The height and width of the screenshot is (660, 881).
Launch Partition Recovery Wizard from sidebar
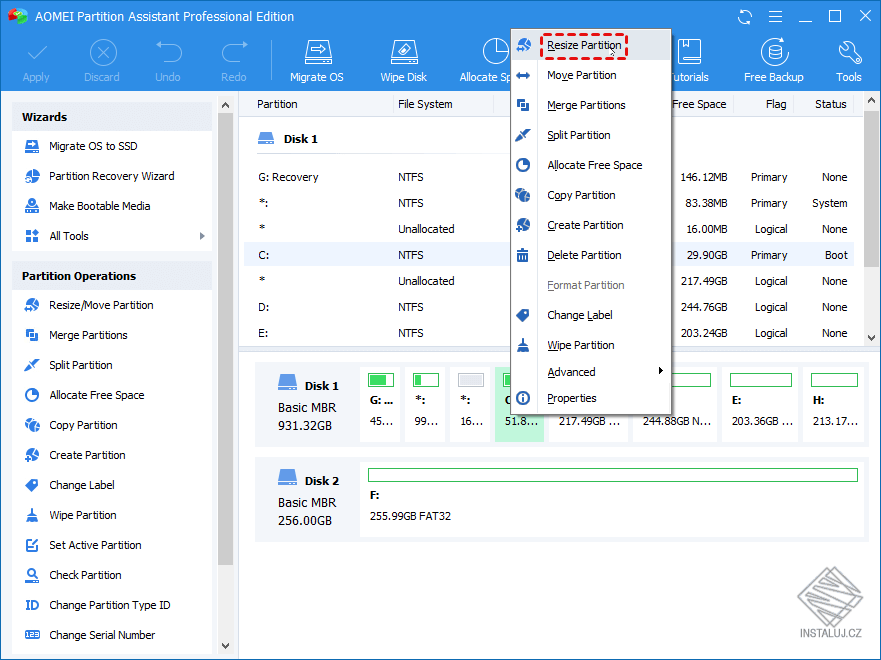(x=111, y=176)
